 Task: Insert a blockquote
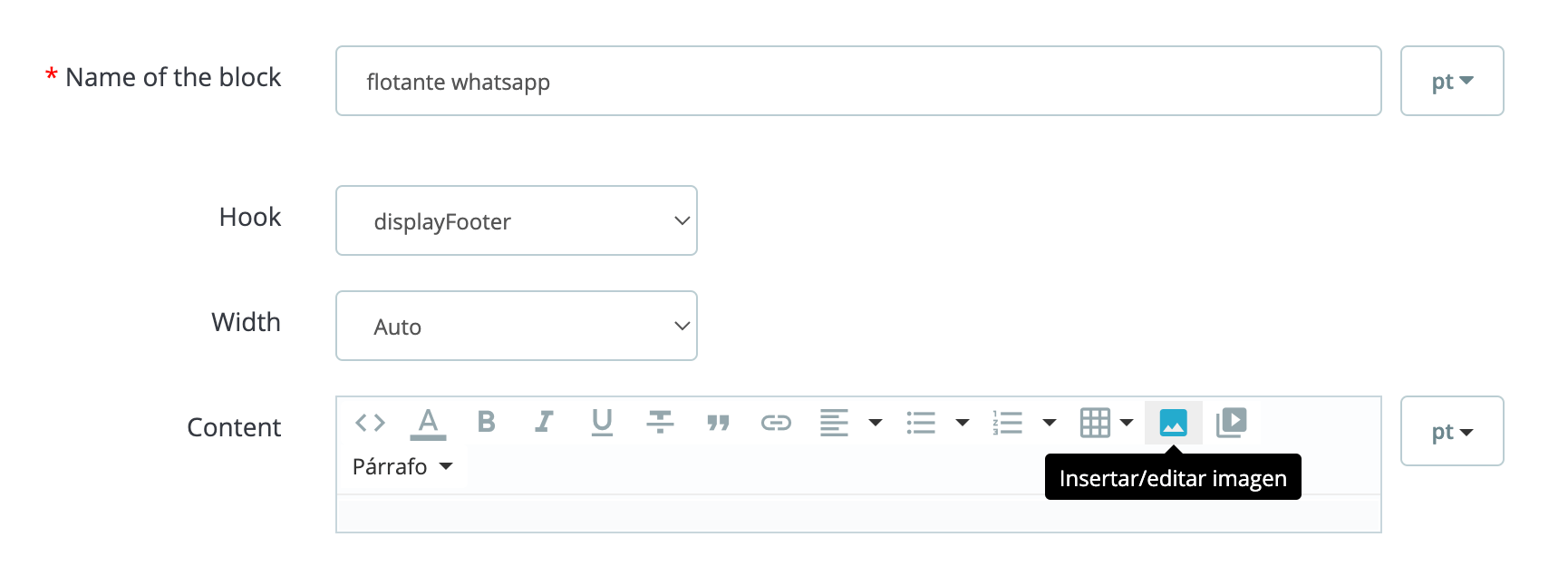pyautogui.click(x=718, y=423)
